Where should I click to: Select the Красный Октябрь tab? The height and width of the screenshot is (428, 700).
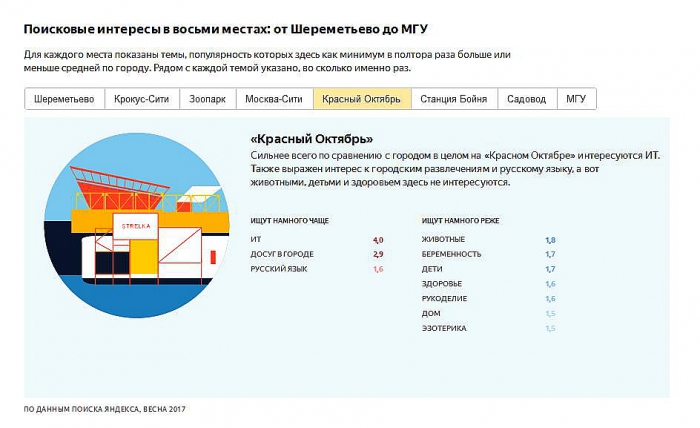pyautogui.click(x=362, y=99)
